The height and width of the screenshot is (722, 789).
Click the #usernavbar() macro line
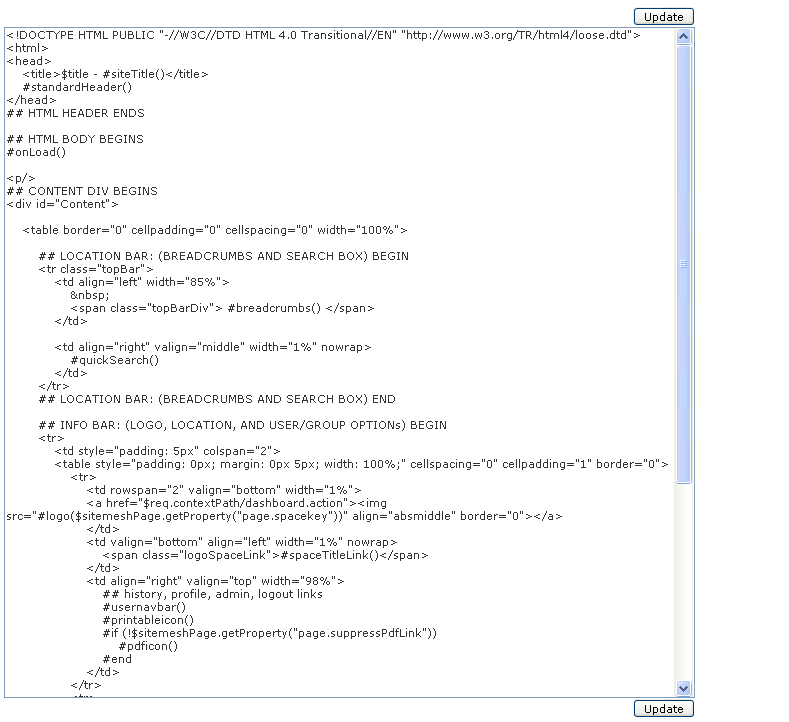pos(144,607)
